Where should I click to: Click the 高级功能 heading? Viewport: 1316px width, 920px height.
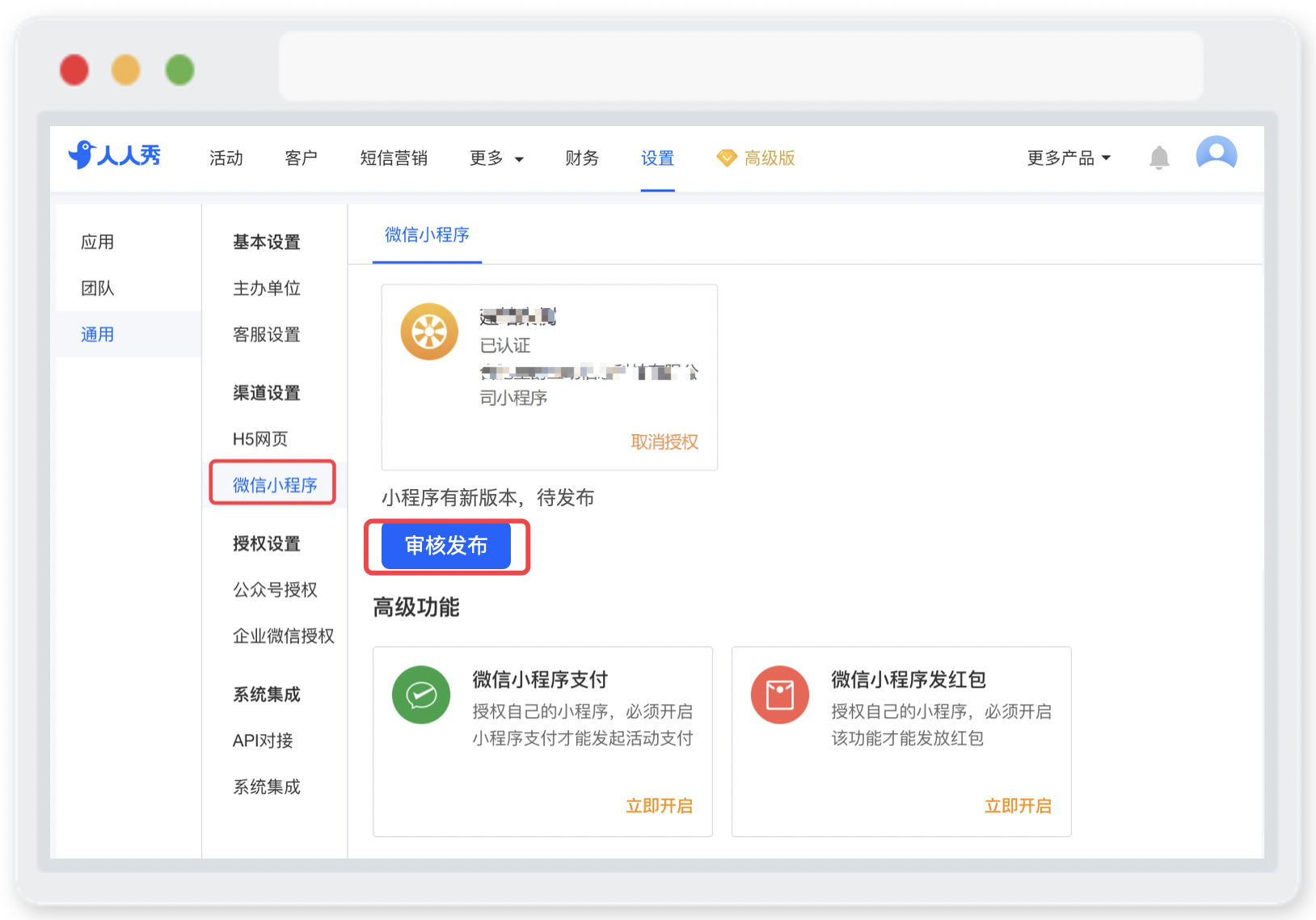pos(416,607)
